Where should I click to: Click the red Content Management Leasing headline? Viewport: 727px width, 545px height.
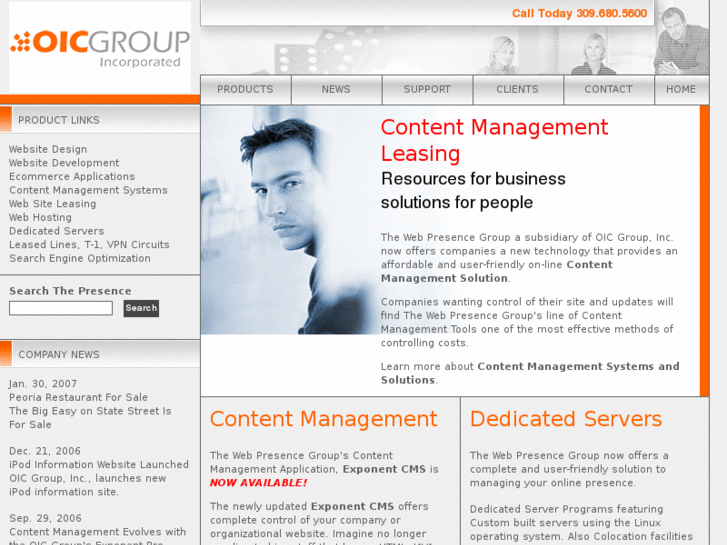point(494,140)
